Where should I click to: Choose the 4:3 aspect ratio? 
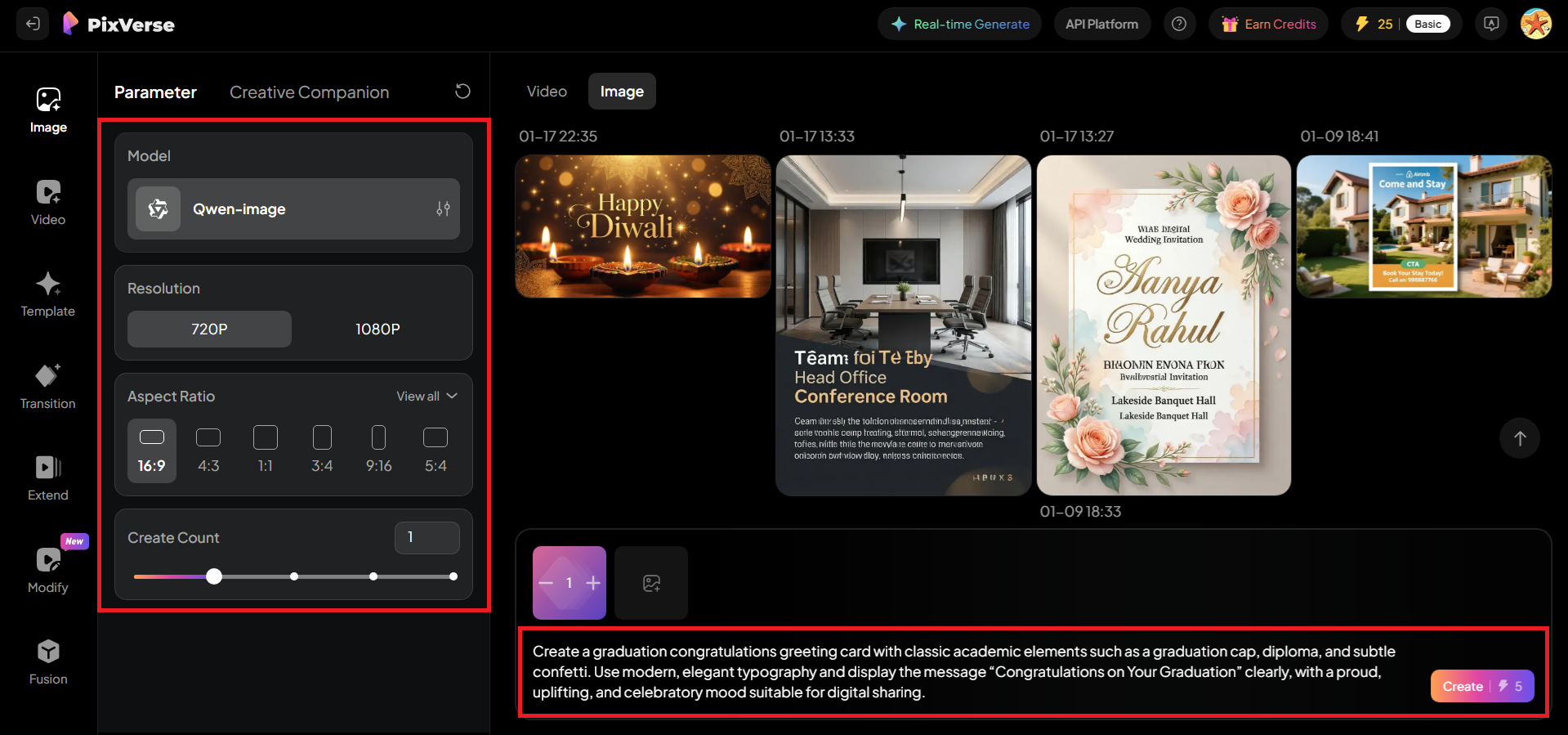[x=208, y=450]
